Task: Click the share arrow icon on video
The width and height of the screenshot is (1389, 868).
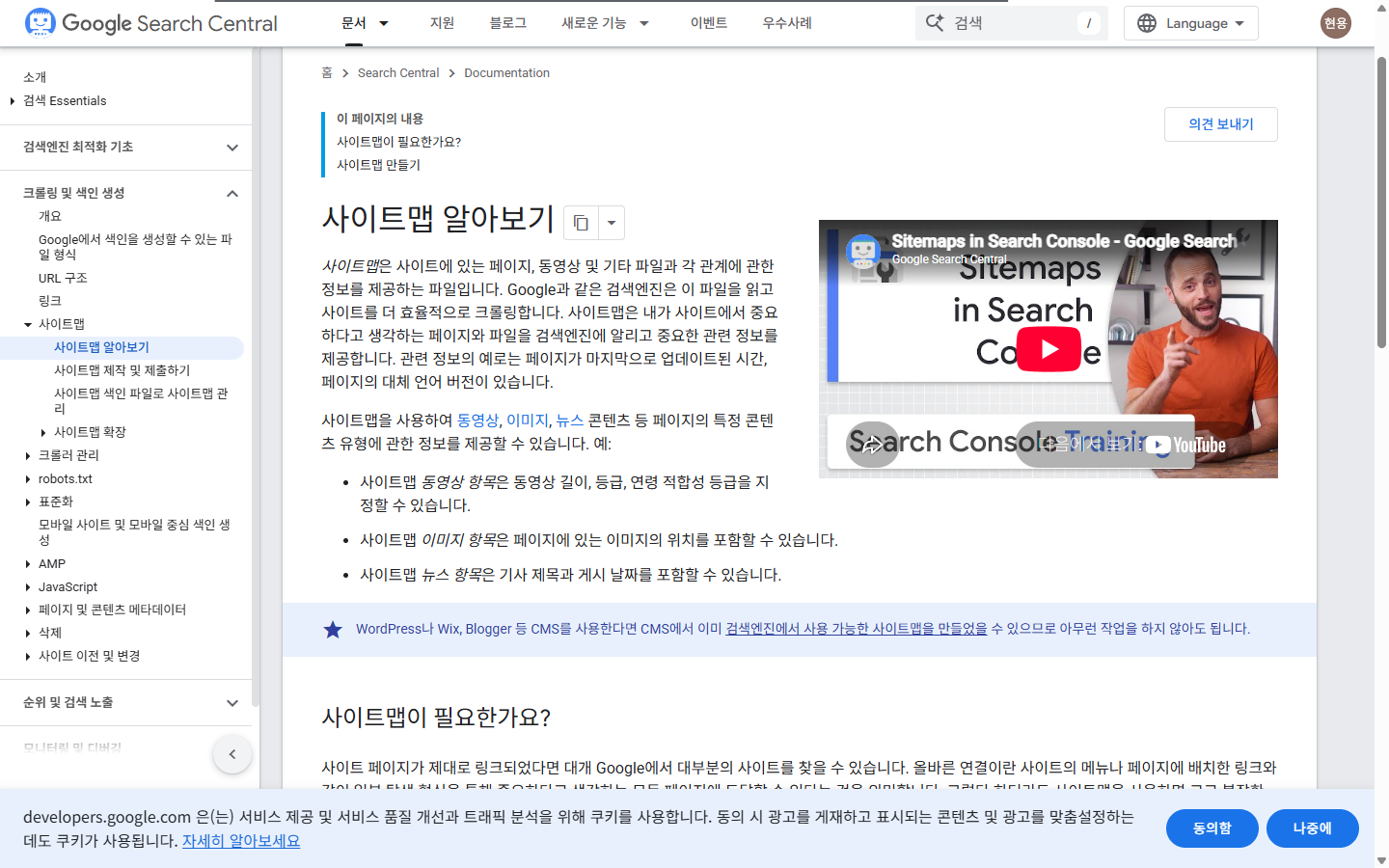Action: coord(873,445)
